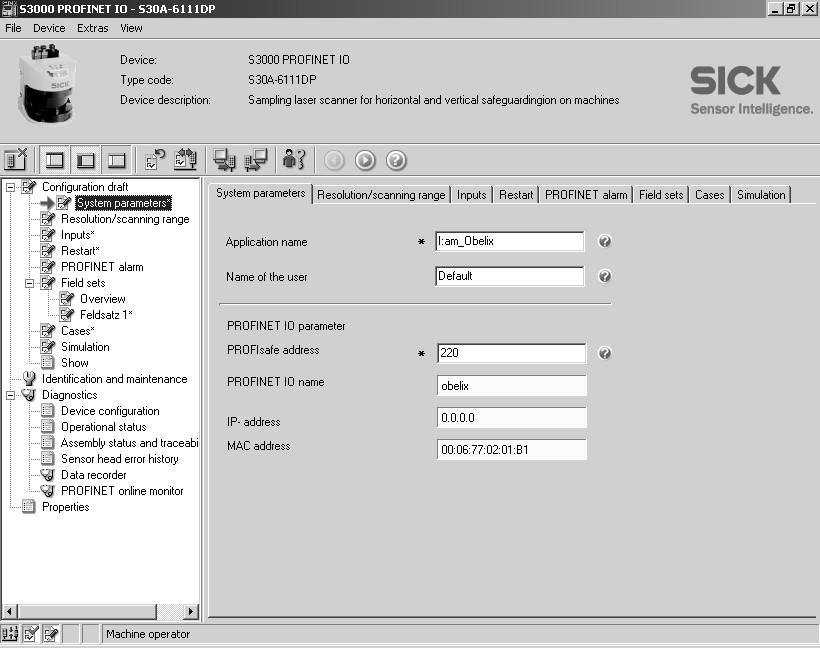Switch to the Field sets tab
The width and height of the screenshot is (820, 648).
(661, 195)
